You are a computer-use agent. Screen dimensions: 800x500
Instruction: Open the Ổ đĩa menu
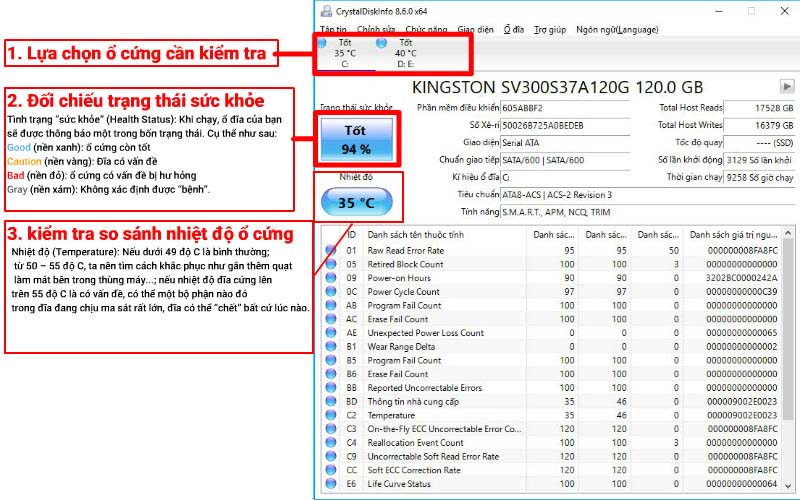coord(514,30)
